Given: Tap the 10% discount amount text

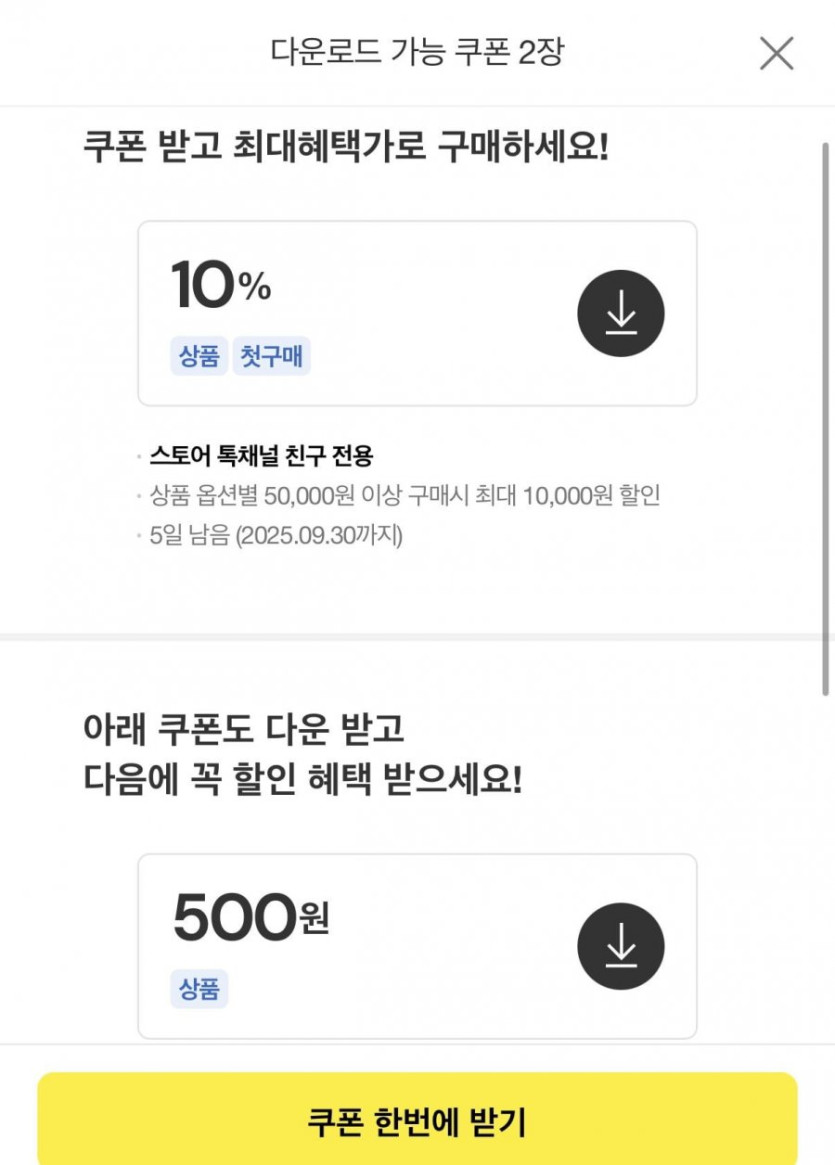Looking at the screenshot, I should (221, 286).
